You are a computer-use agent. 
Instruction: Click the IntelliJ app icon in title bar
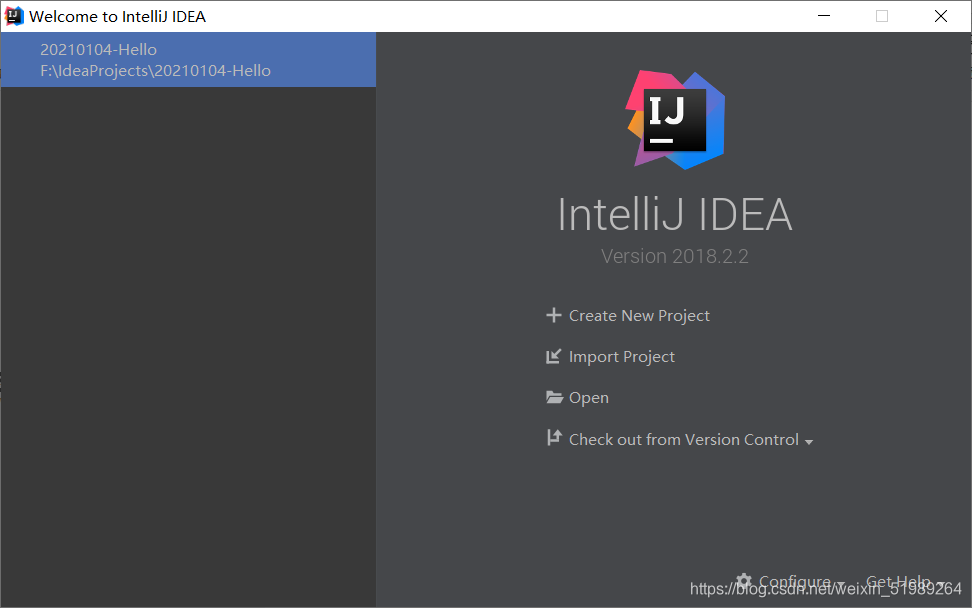point(14,16)
